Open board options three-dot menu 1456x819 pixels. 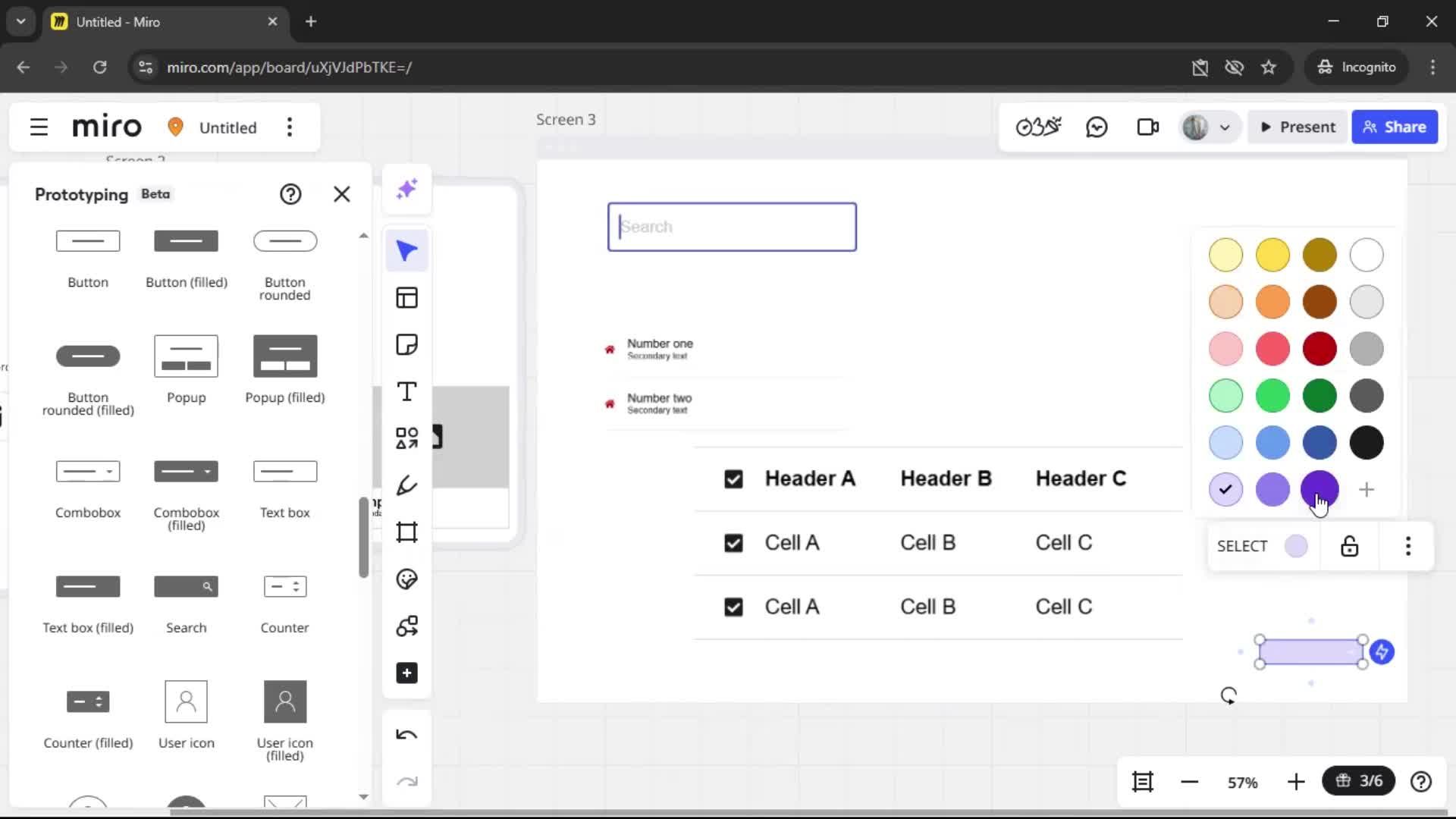click(x=290, y=127)
